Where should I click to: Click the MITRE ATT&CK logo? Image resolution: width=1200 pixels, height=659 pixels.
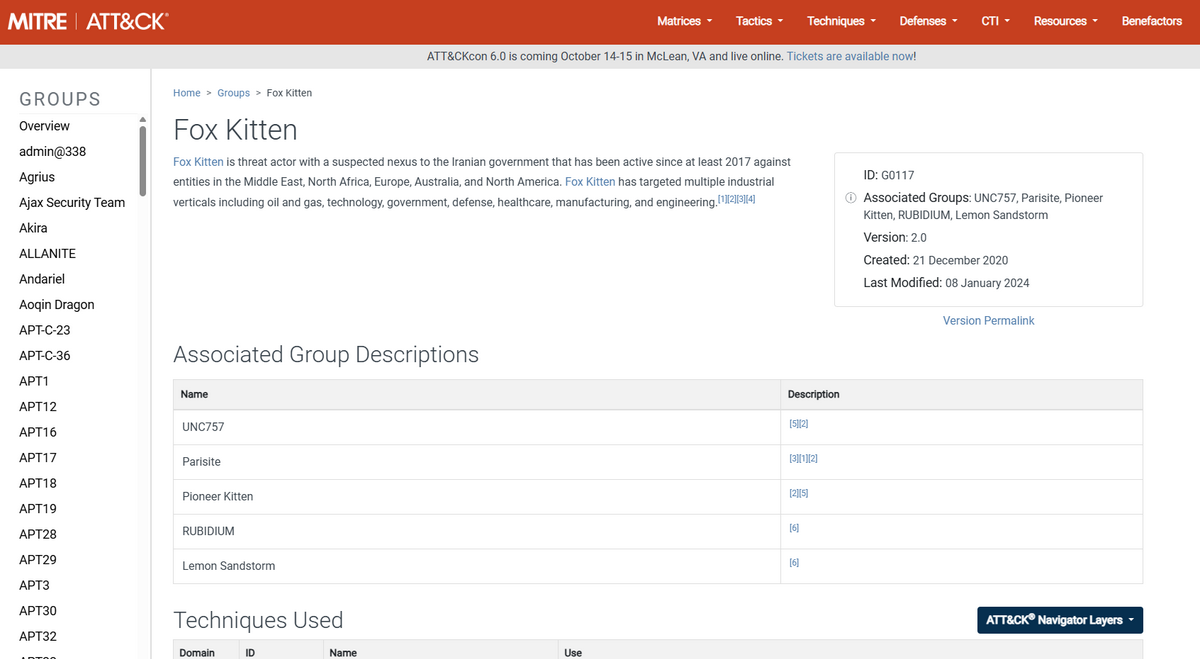tap(88, 21)
